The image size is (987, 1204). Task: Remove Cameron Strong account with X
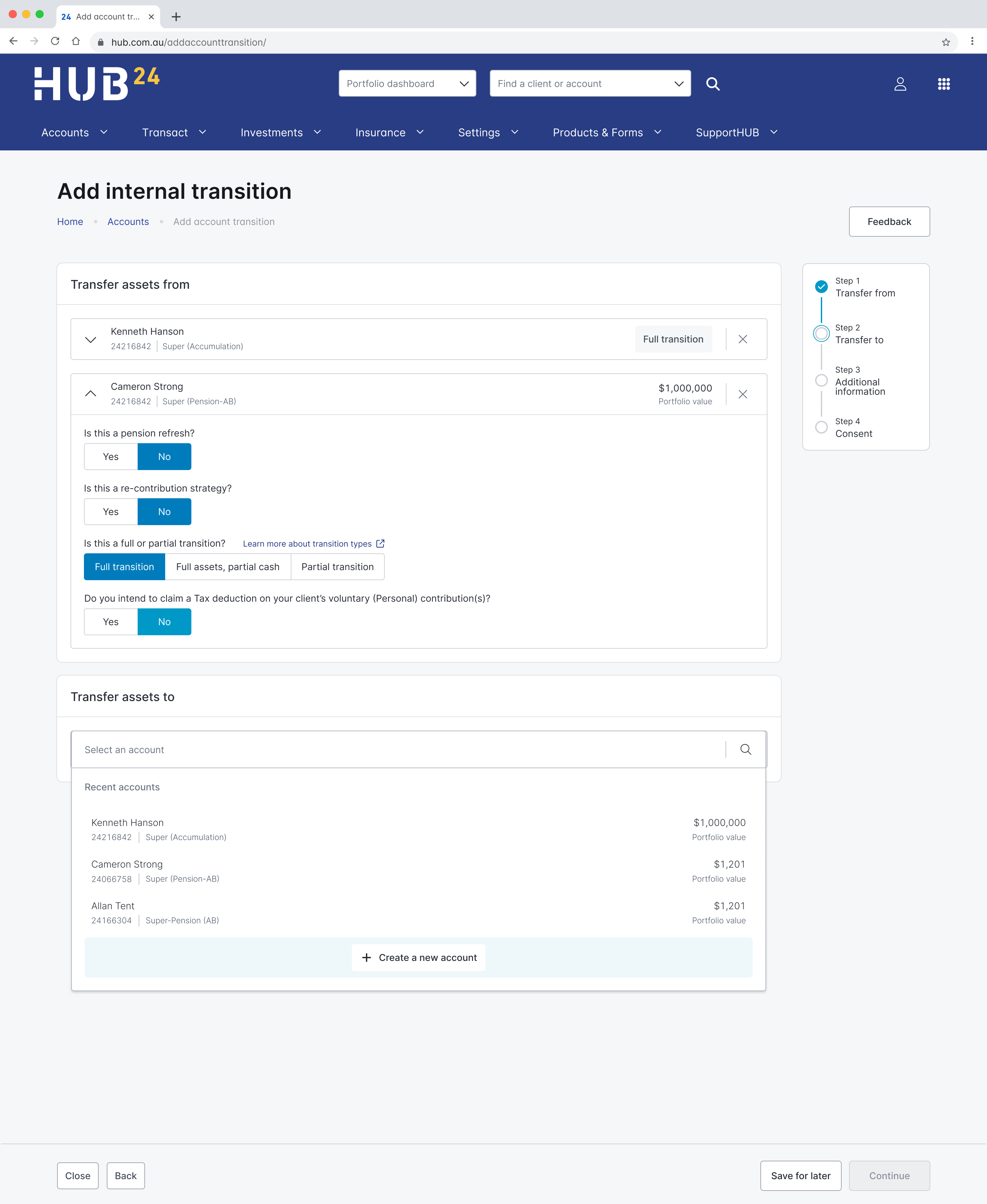(x=743, y=395)
